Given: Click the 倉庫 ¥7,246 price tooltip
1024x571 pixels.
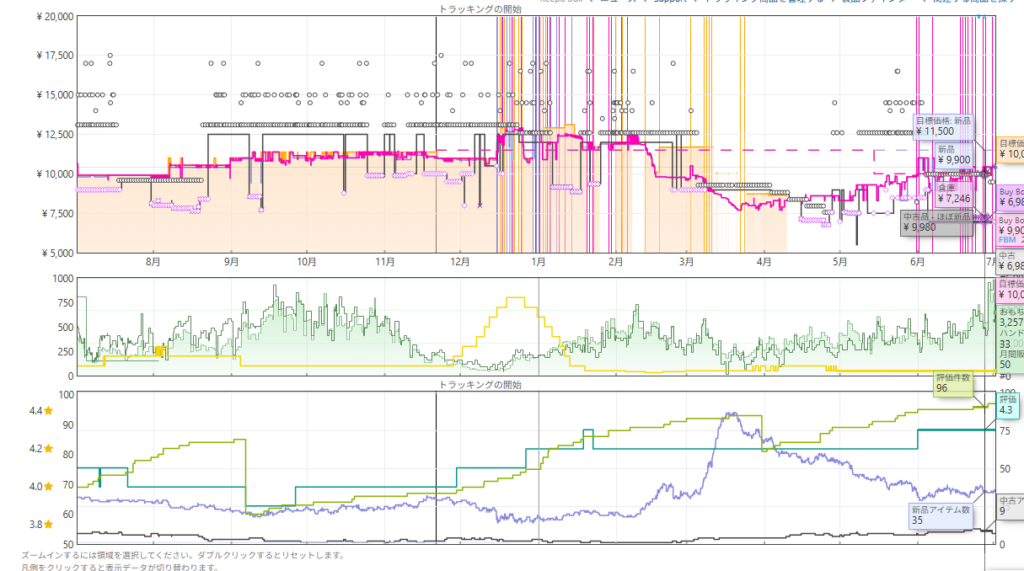Looking at the screenshot, I should (953, 194).
